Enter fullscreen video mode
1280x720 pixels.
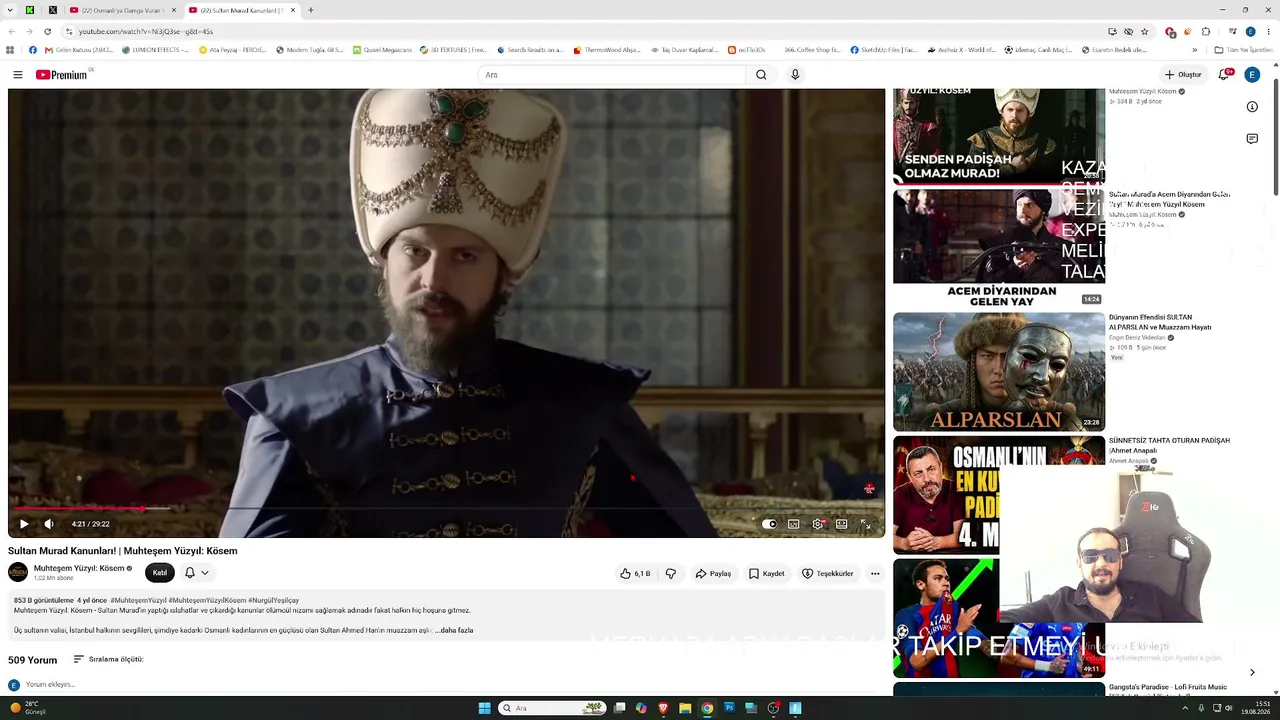[866, 524]
